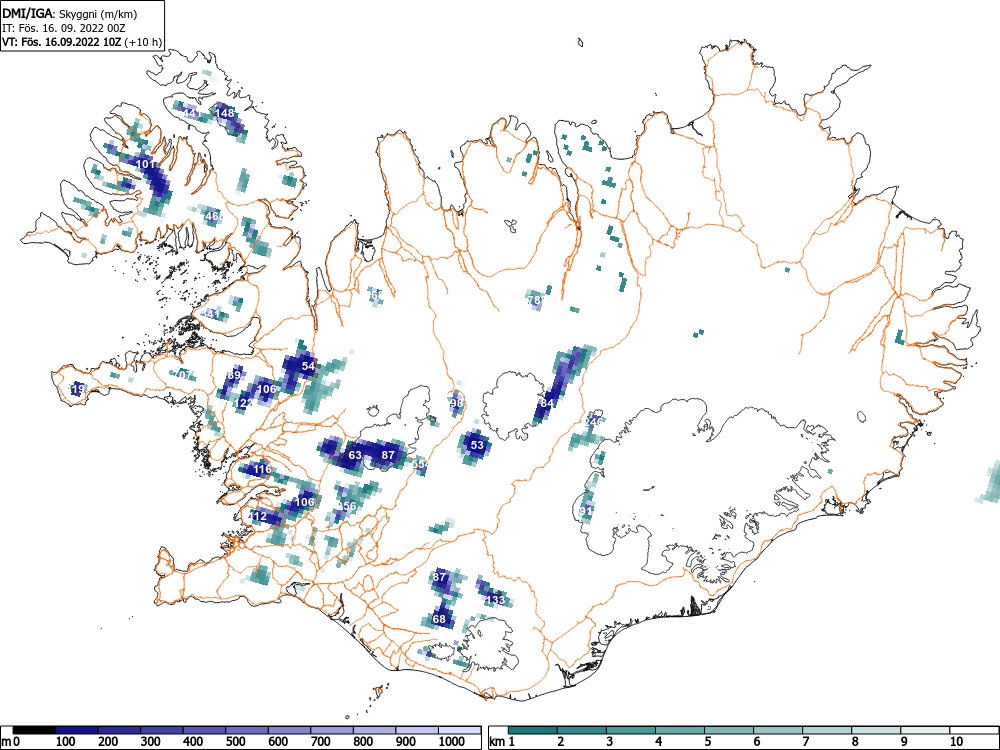Click the light 8–9 km legend swatch
Viewport: 1000px width, 750px height.
tap(876, 730)
